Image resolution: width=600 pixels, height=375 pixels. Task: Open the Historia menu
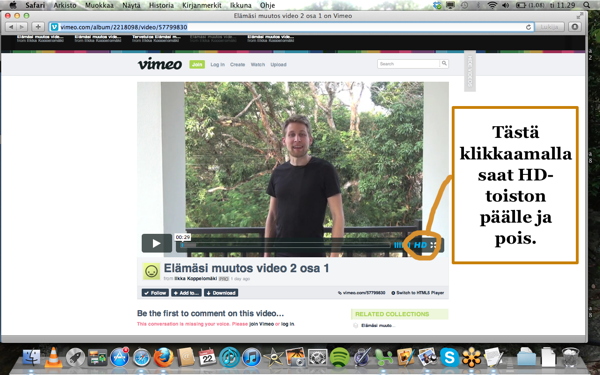161,5
